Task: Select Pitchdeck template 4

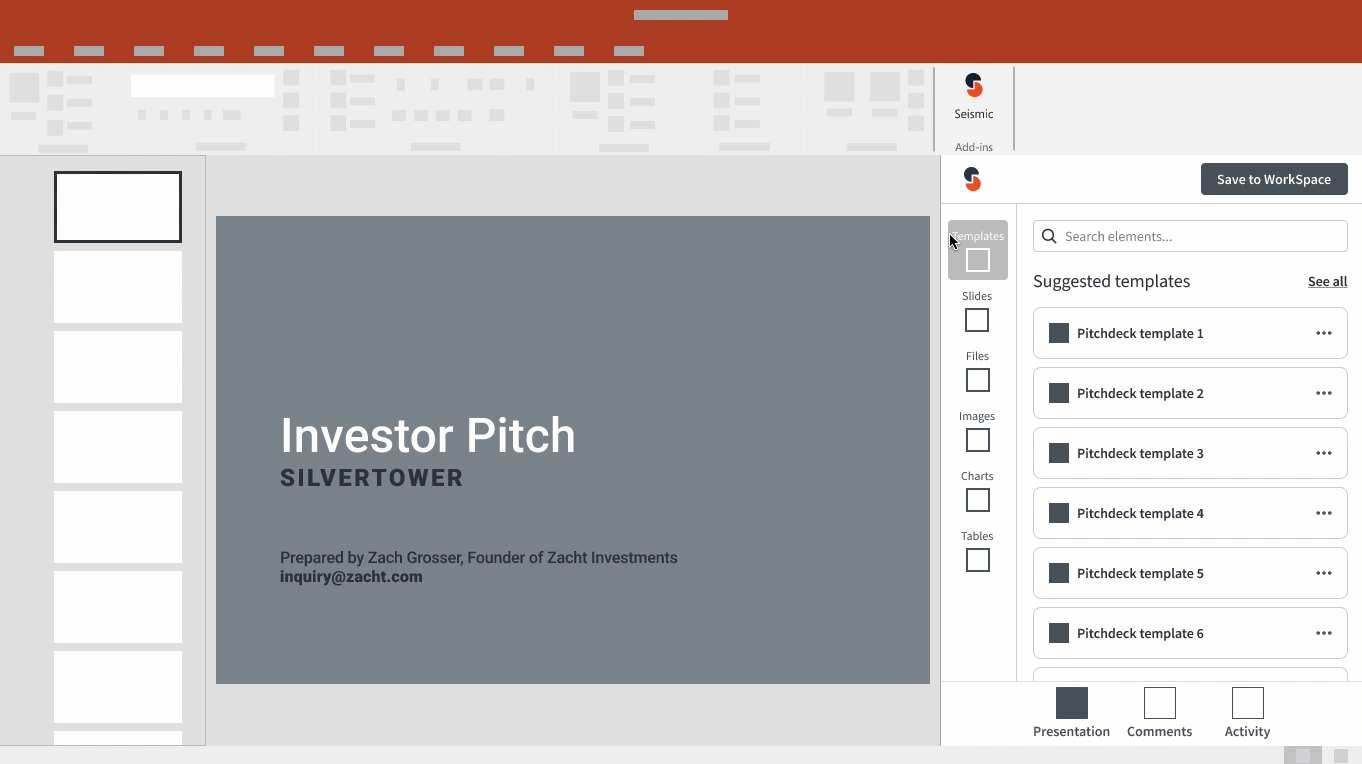Action: pos(1190,513)
